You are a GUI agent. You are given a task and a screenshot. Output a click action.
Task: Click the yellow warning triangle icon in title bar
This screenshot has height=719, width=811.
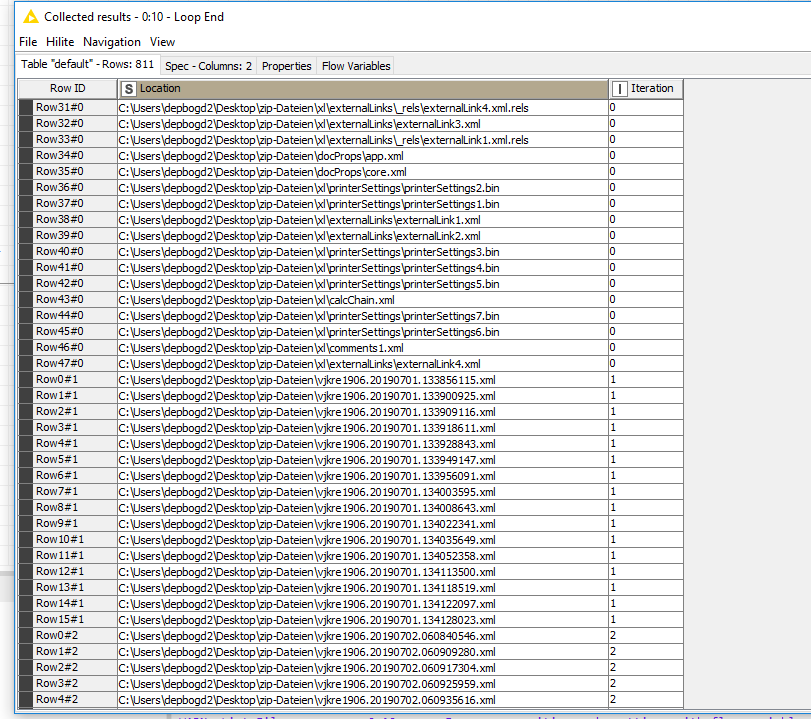[31, 17]
